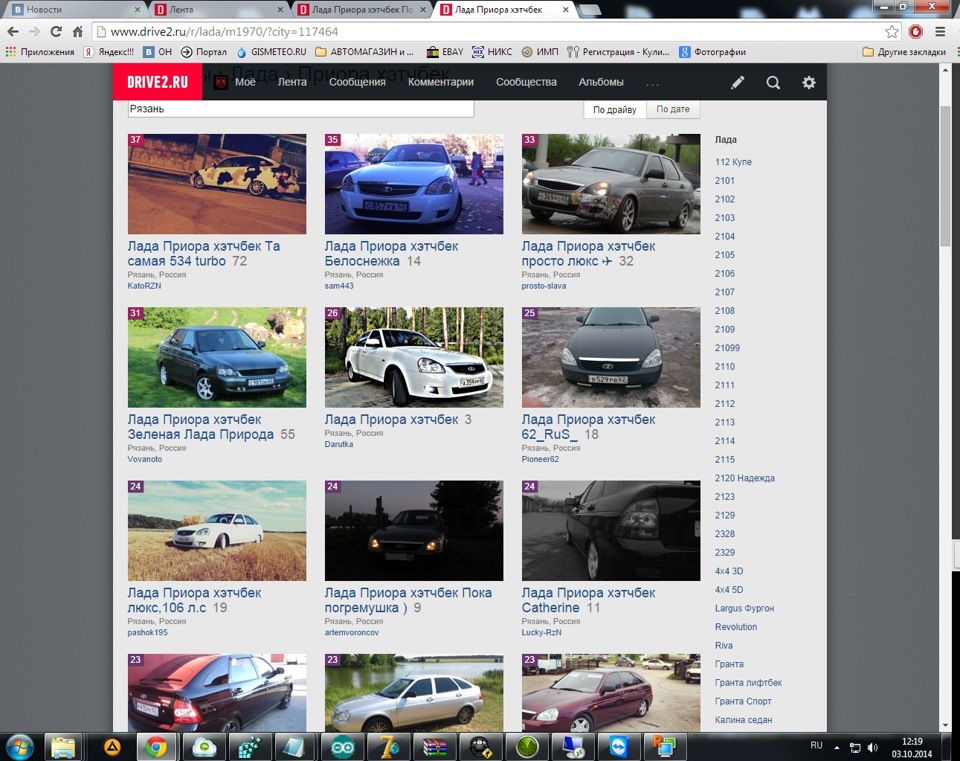
Task: Click the red Opera-style extension icon
Action: (916, 32)
